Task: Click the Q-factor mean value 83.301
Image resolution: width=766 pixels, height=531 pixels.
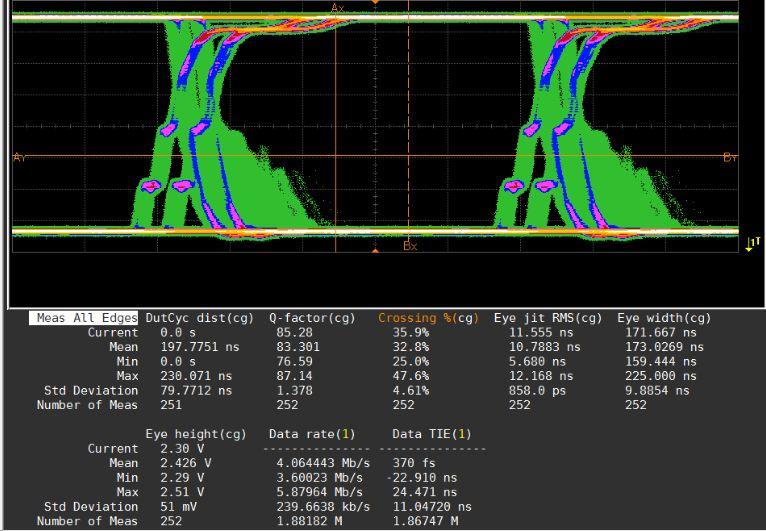Action: pos(298,347)
